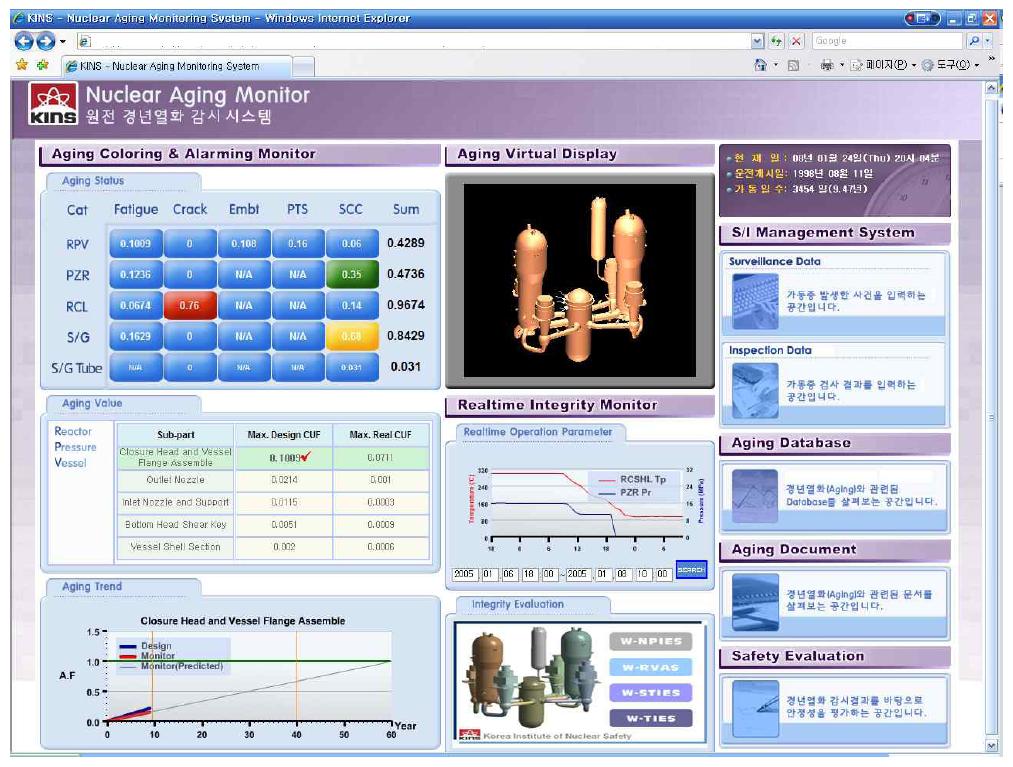Screen dimensions: 1013x767
Task: Click the Google search magnifier icon
Action: click(x=975, y=41)
